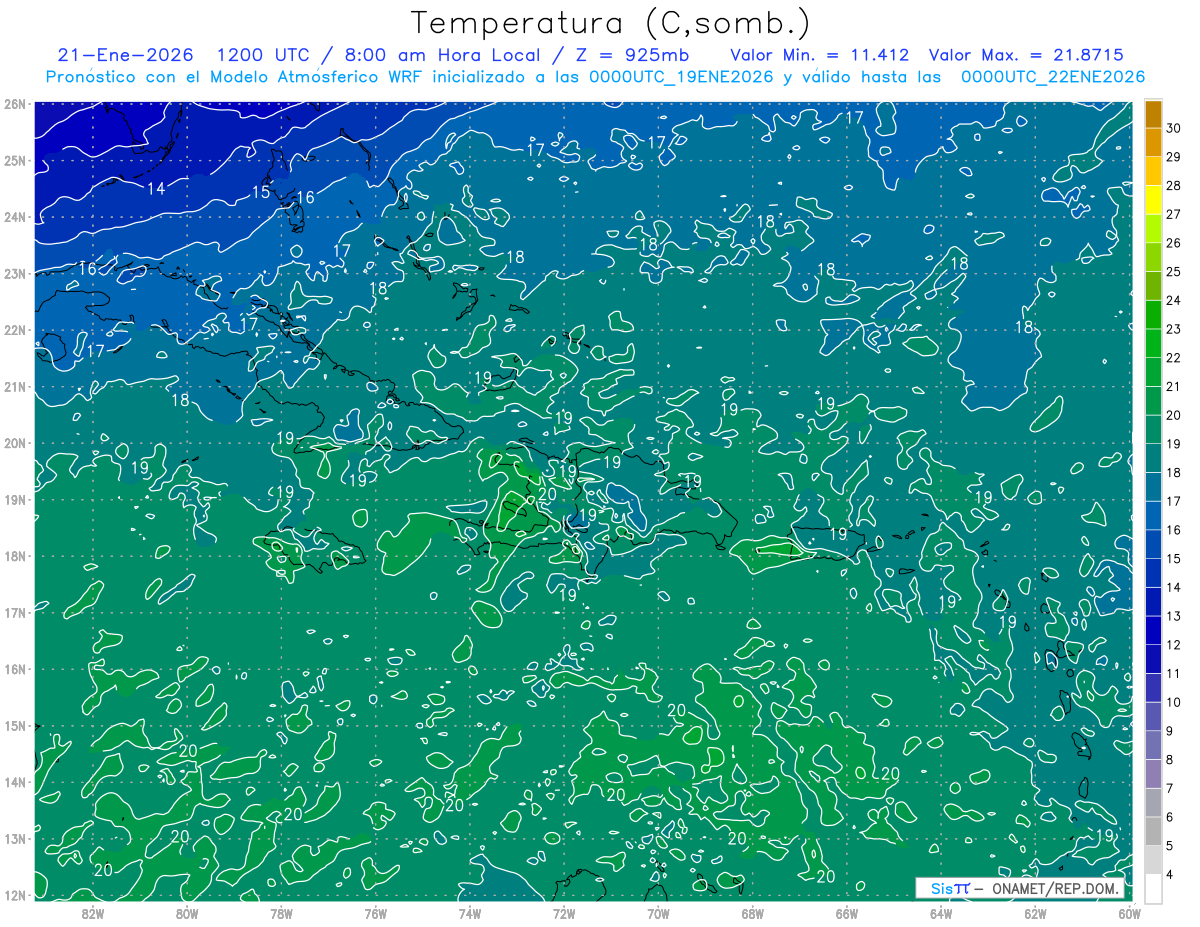Screen dimensions: 1200x927
Task: Click the legend value '30'
Action: pos(1174,128)
